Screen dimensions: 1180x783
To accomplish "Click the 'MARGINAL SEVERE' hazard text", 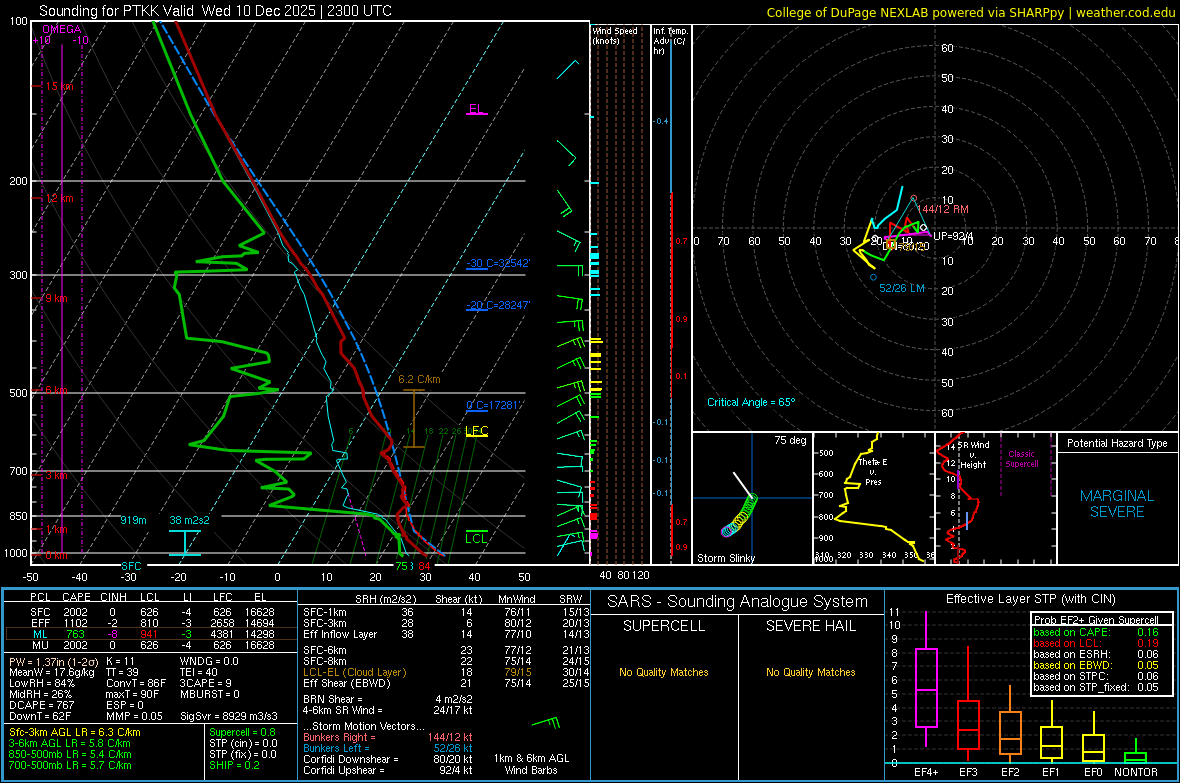I will (1117, 504).
